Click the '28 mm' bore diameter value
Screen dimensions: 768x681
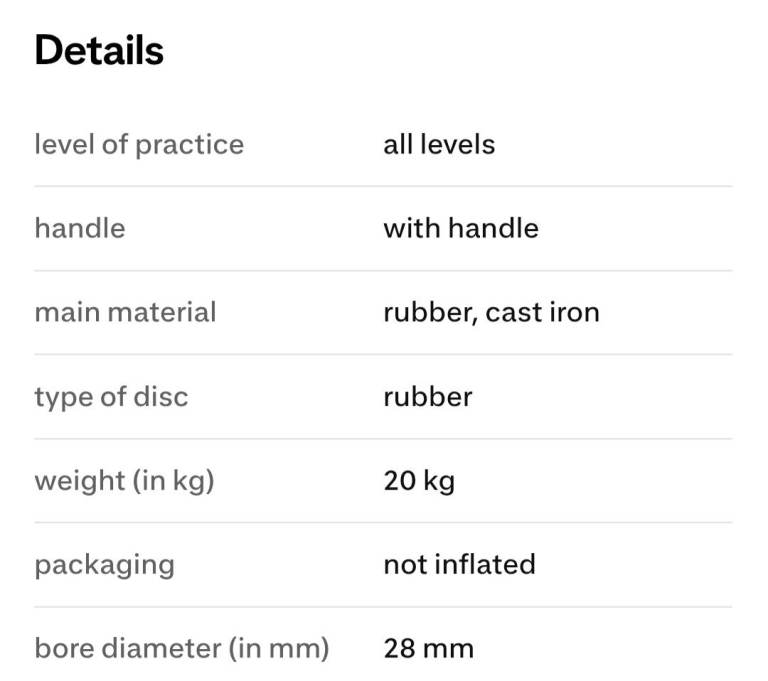[428, 648]
